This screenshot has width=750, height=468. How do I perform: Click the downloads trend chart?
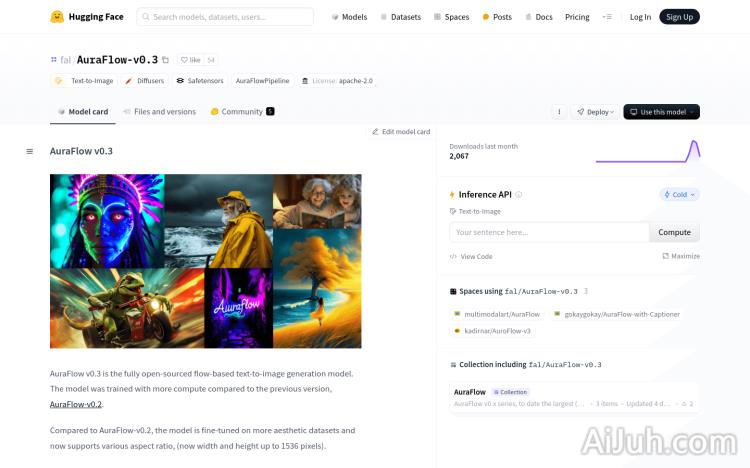[x=647, y=151]
